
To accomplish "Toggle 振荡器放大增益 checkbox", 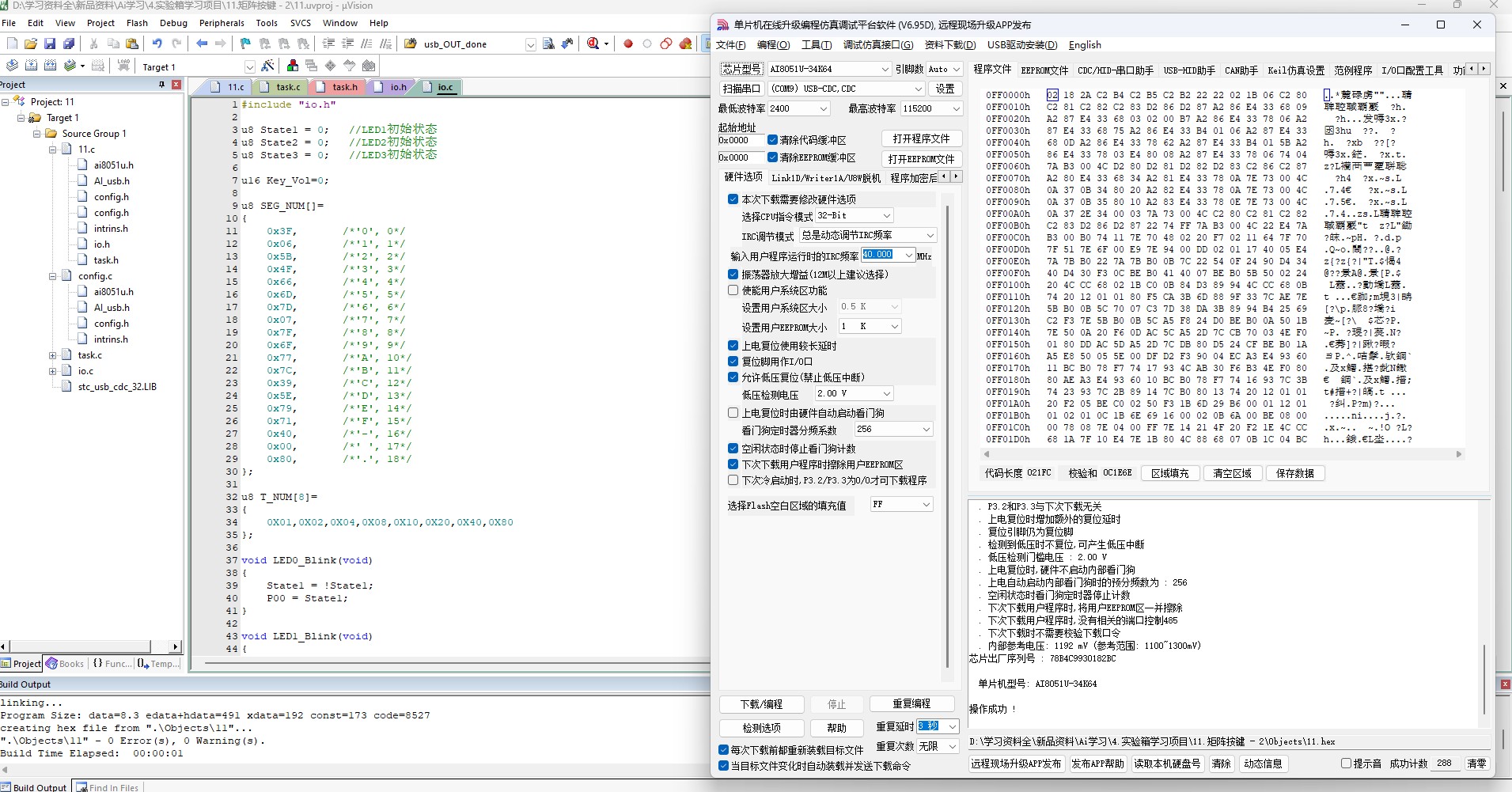I will coord(733,275).
